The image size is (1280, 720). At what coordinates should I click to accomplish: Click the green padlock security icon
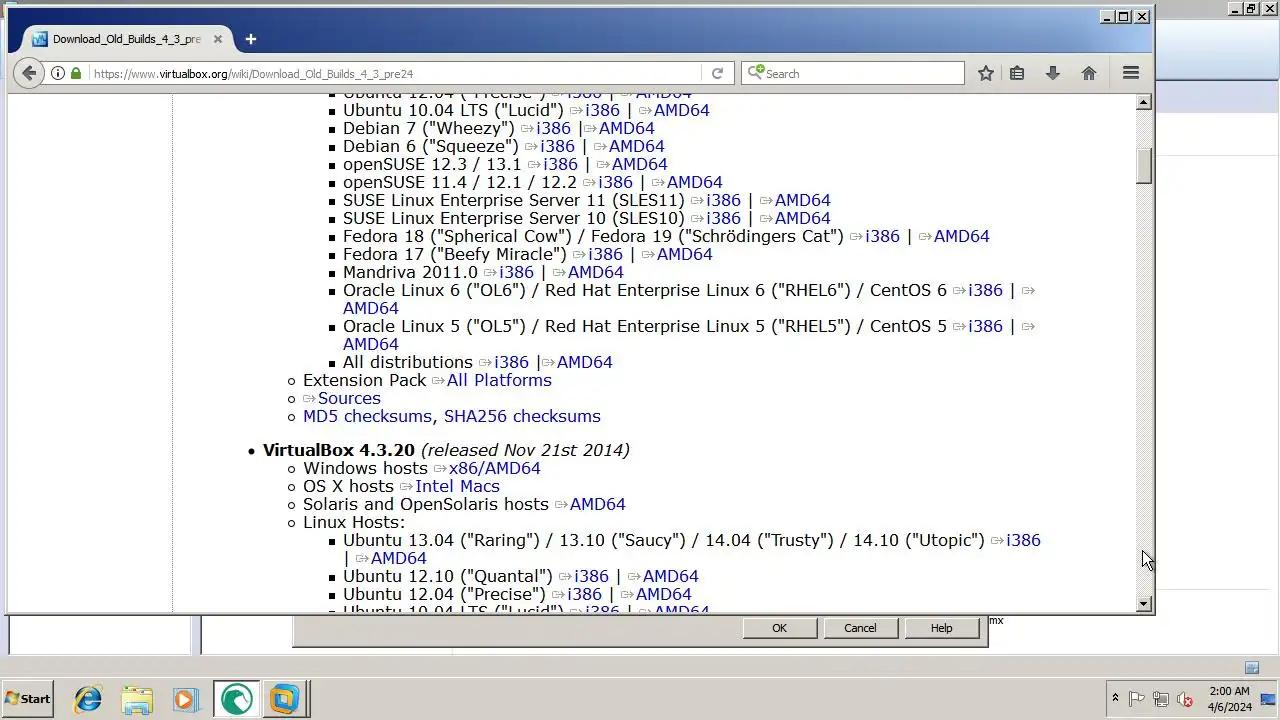75,73
